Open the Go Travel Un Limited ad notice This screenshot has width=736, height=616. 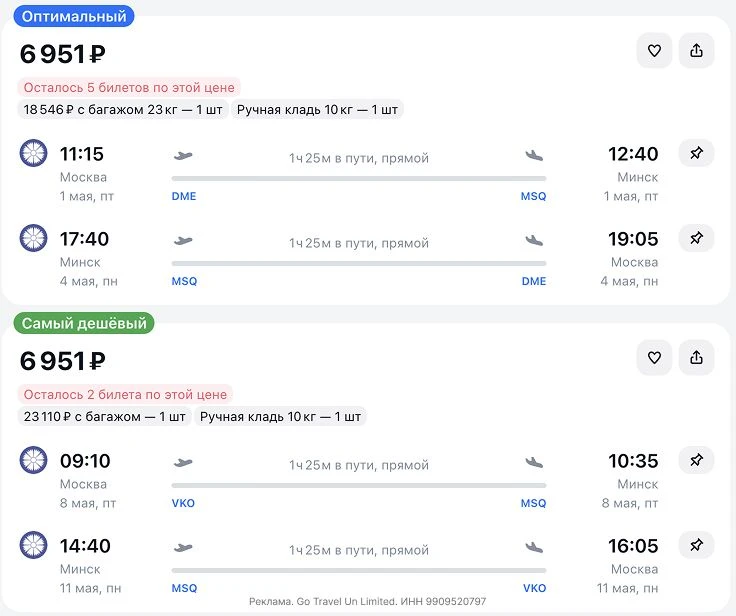pos(367,602)
